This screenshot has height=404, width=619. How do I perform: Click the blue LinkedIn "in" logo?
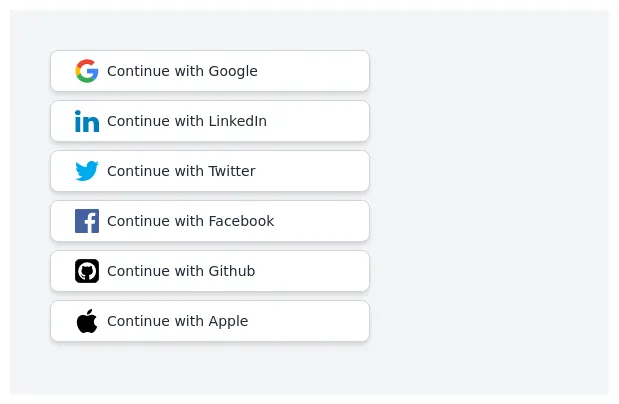click(x=87, y=121)
